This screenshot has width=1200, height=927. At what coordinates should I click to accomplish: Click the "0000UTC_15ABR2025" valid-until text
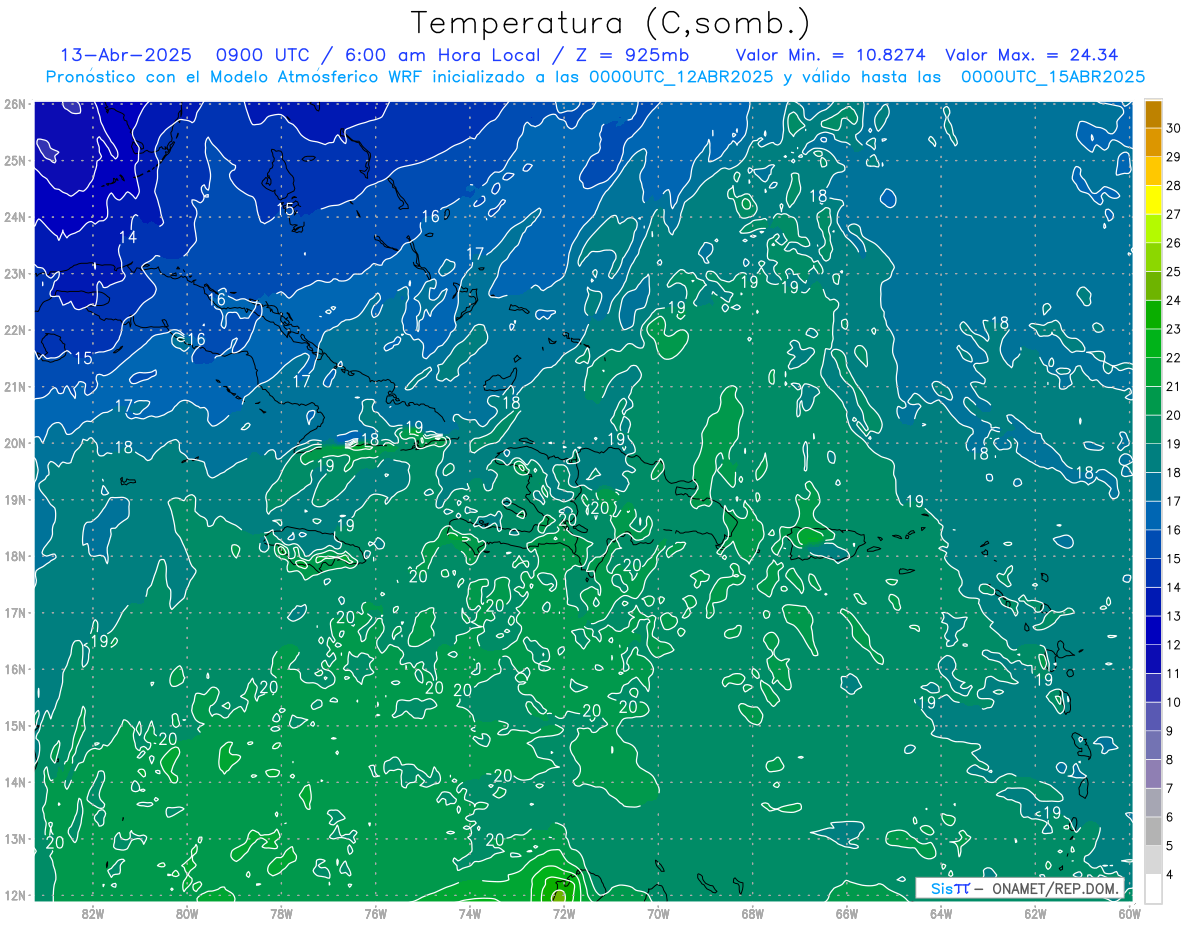(x=1052, y=77)
